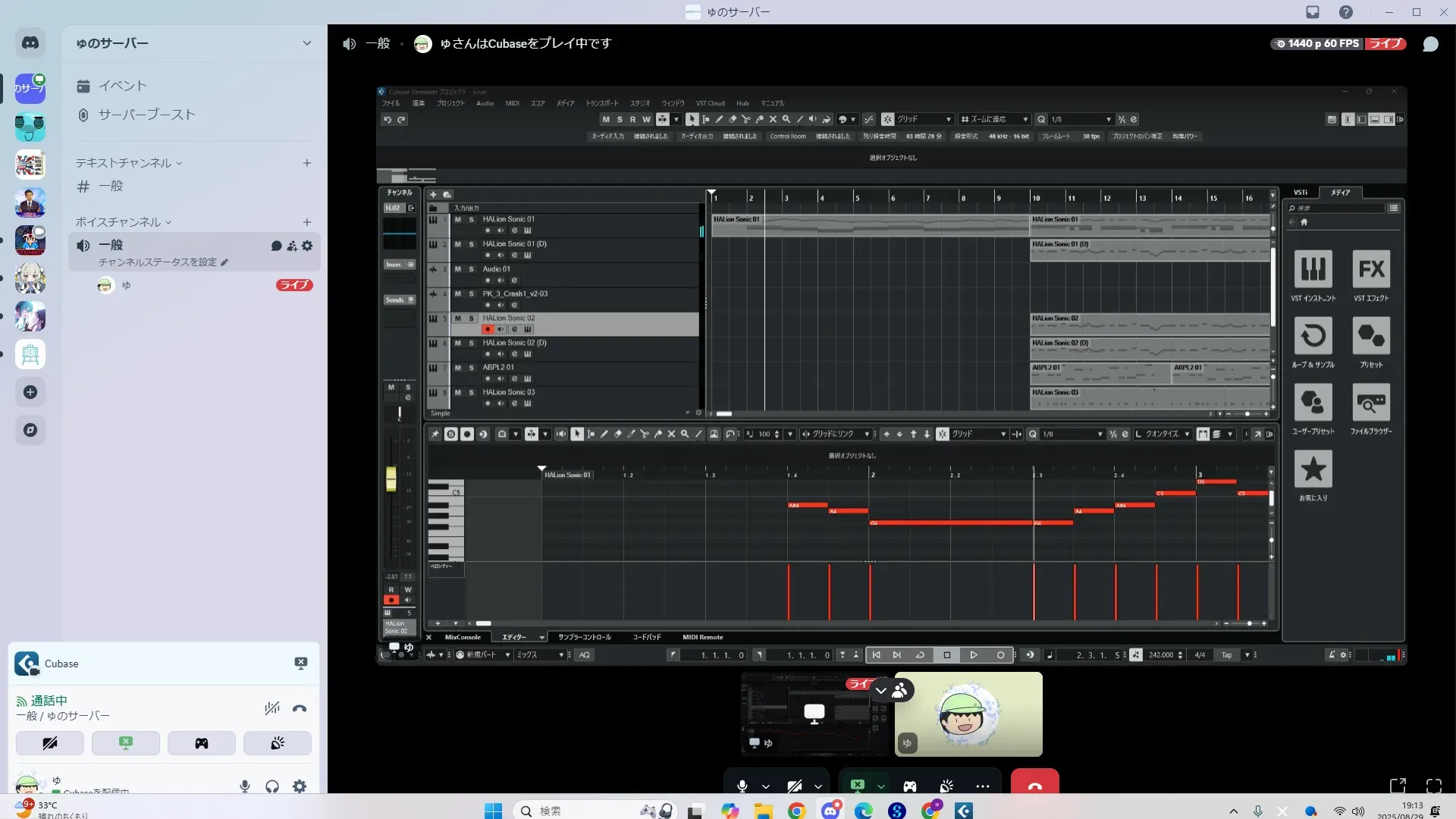
Task: Toggle noise suppression icon in voice panel
Action: 272,708
